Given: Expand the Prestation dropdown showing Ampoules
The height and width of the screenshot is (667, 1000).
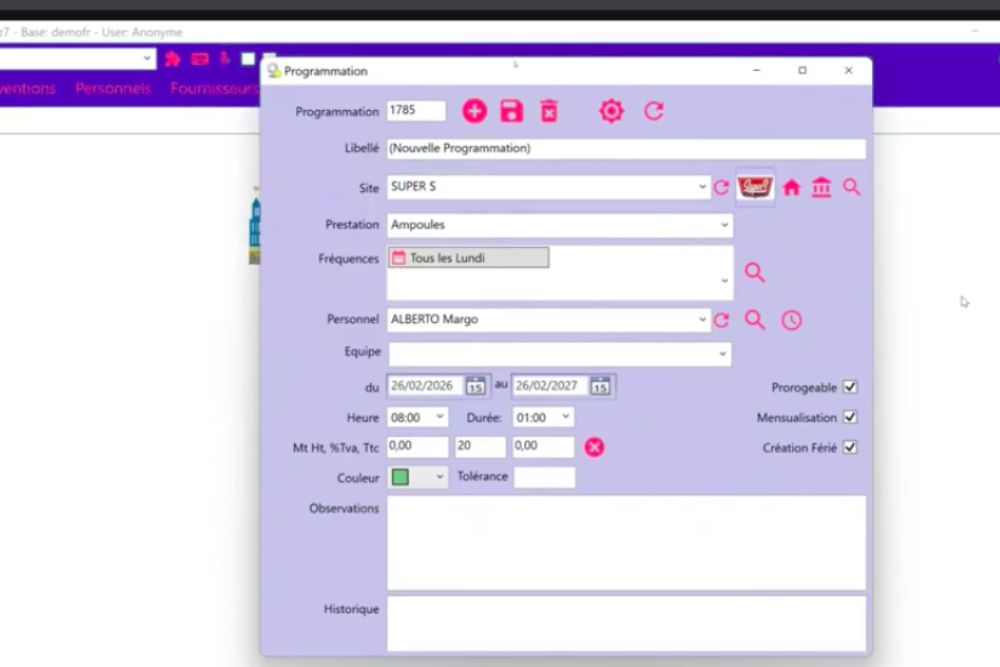Looking at the screenshot, I should [723, 225].
